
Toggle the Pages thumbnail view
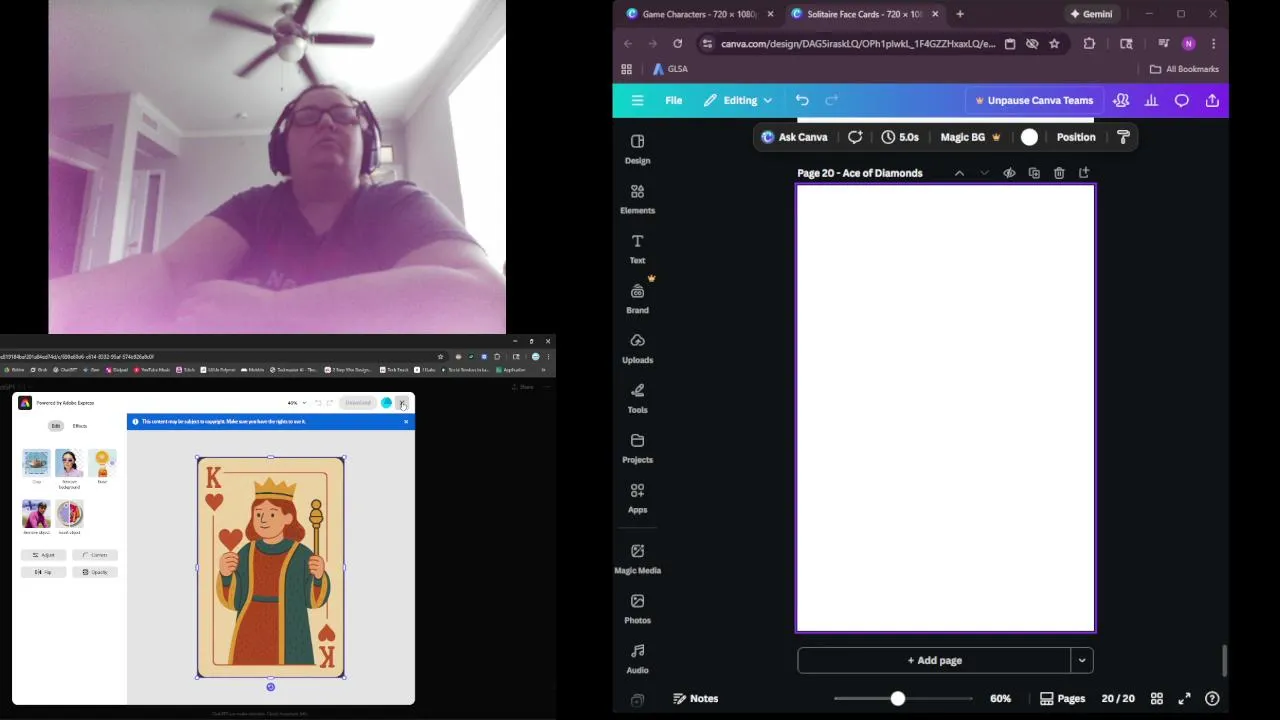(1062, 698)
